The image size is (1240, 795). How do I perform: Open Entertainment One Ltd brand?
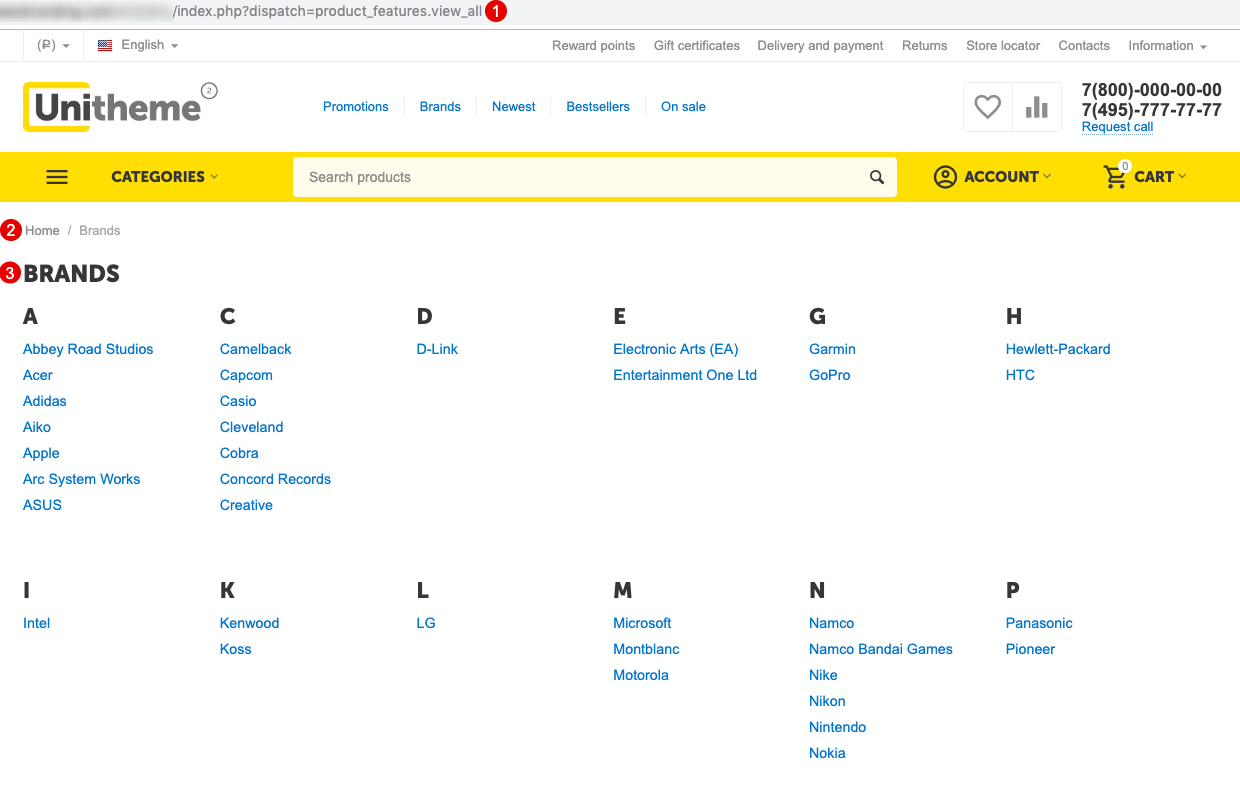pos(685,375)
